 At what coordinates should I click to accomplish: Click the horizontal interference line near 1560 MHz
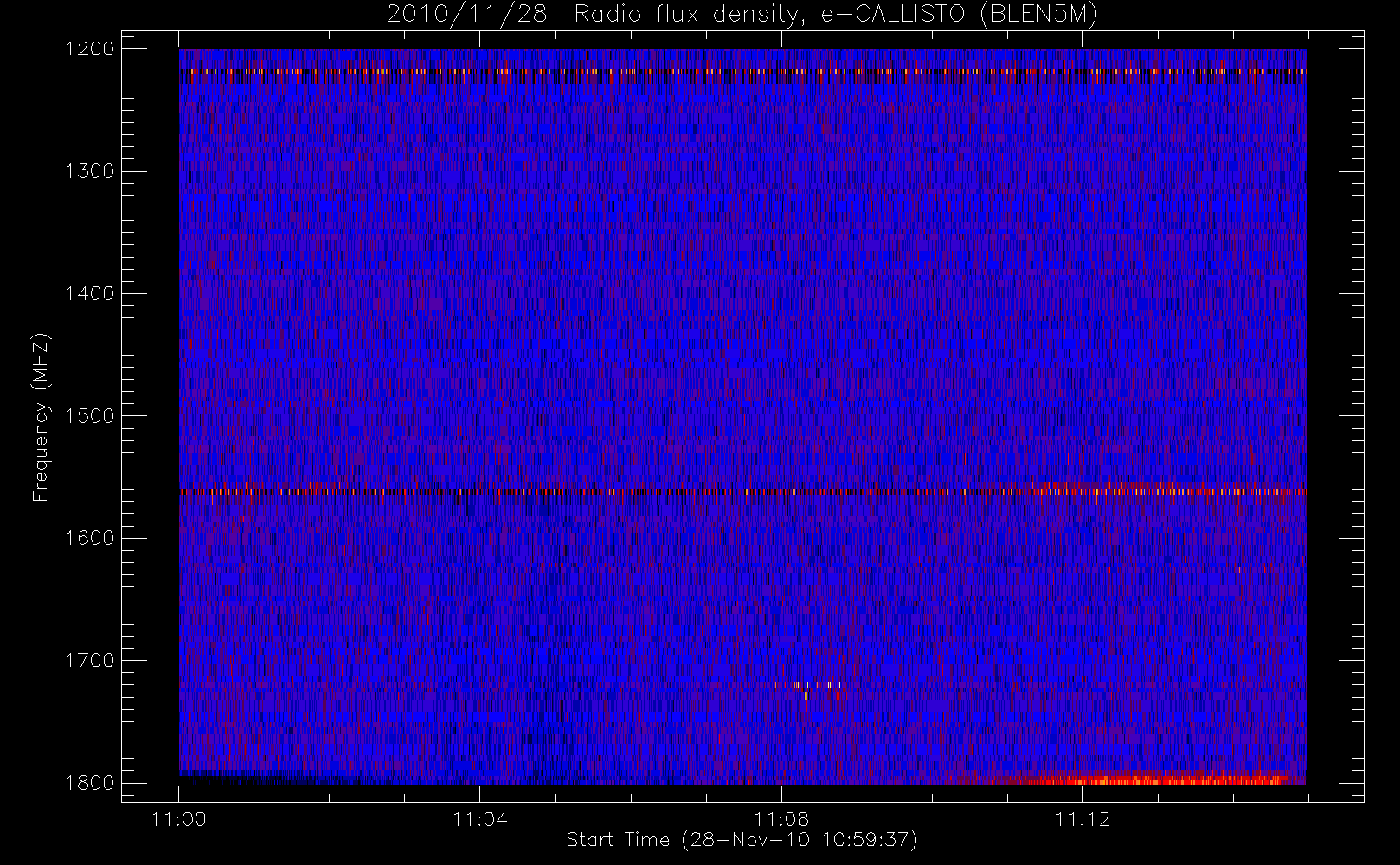coord(742,491)
